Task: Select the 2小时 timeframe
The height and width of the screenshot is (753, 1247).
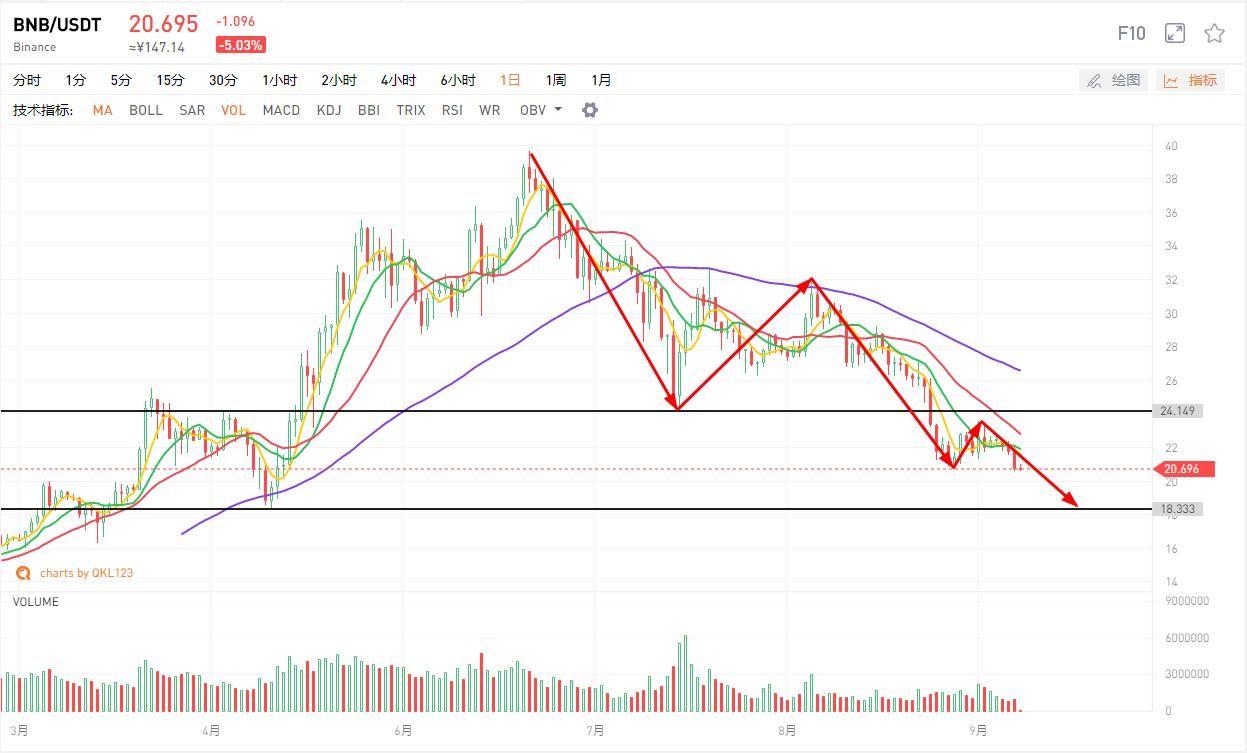Action: coord(339,80)
